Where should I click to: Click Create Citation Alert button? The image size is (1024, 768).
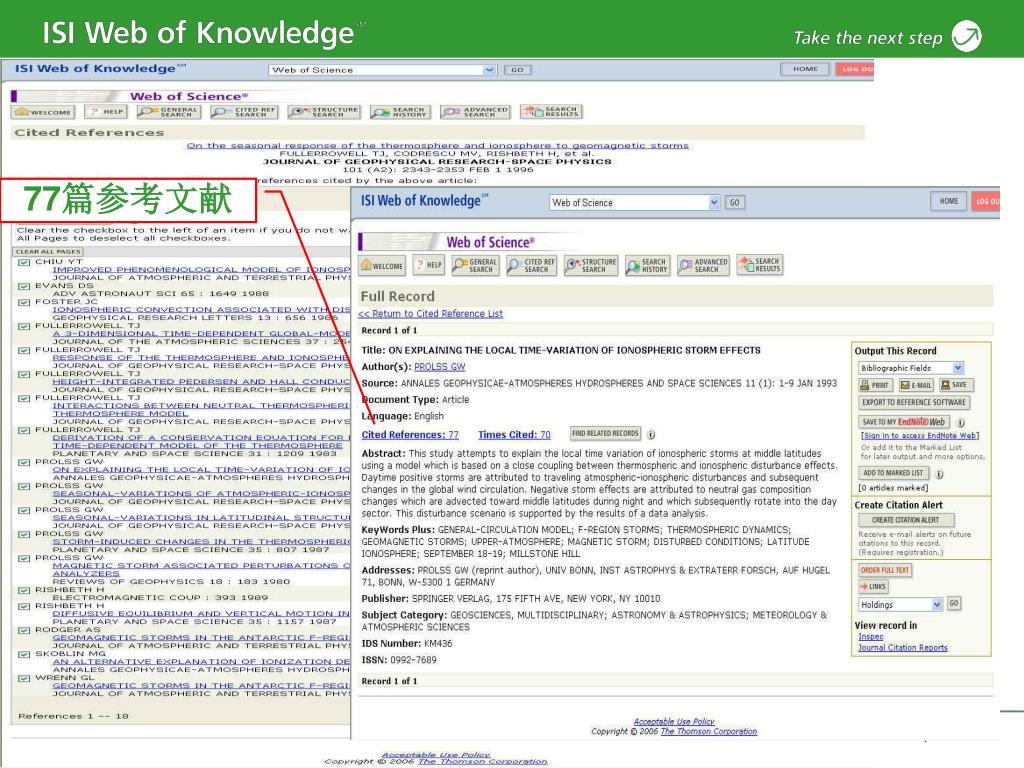click(x=905, y=520)
